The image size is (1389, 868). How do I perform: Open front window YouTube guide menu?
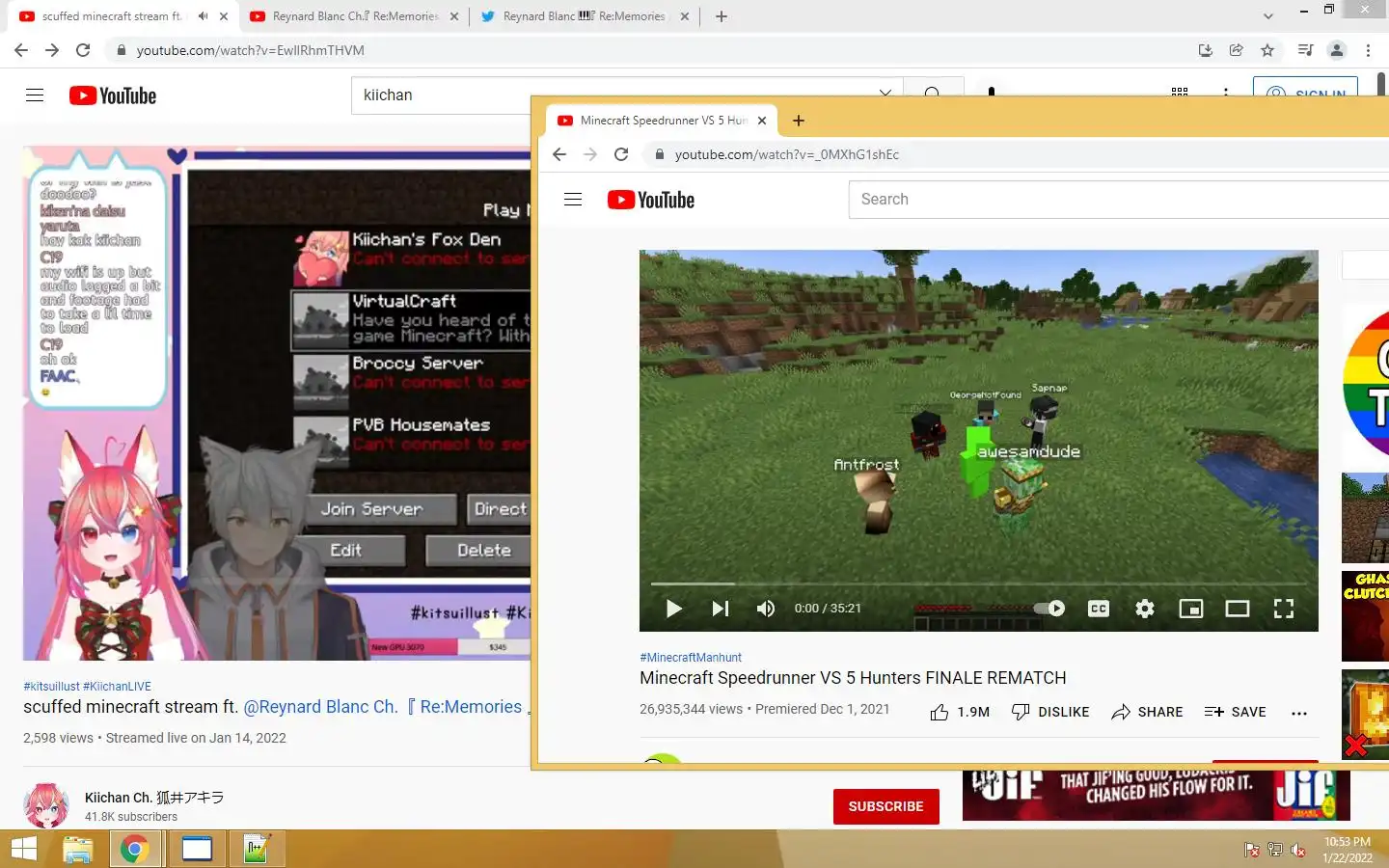pyautogui.click(x=573, y=200)
